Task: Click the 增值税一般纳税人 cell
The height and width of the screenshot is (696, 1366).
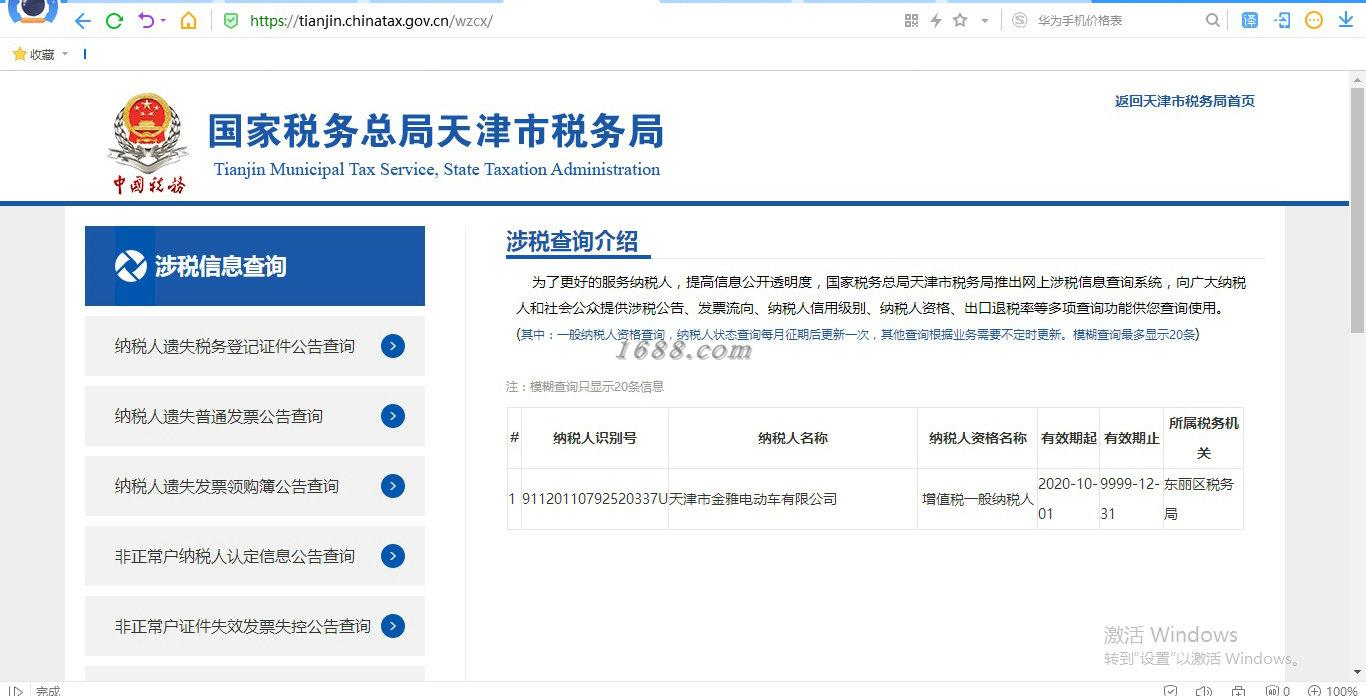Action: click(x=978, y=498)
